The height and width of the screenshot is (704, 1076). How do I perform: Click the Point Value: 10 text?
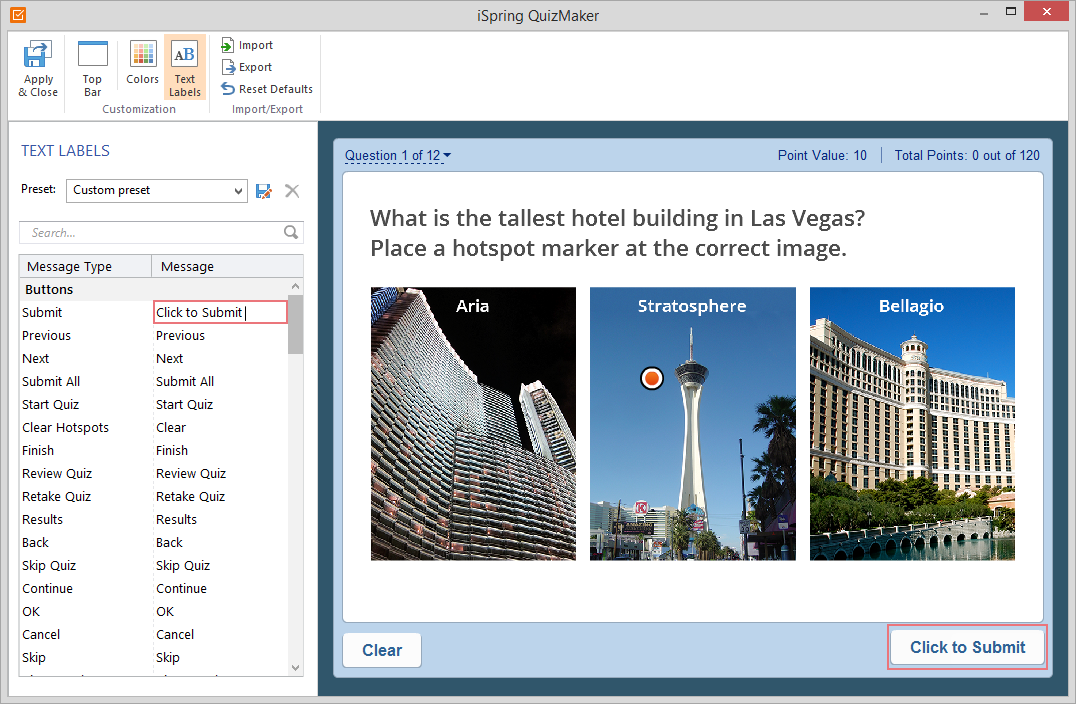pos(822,156)
